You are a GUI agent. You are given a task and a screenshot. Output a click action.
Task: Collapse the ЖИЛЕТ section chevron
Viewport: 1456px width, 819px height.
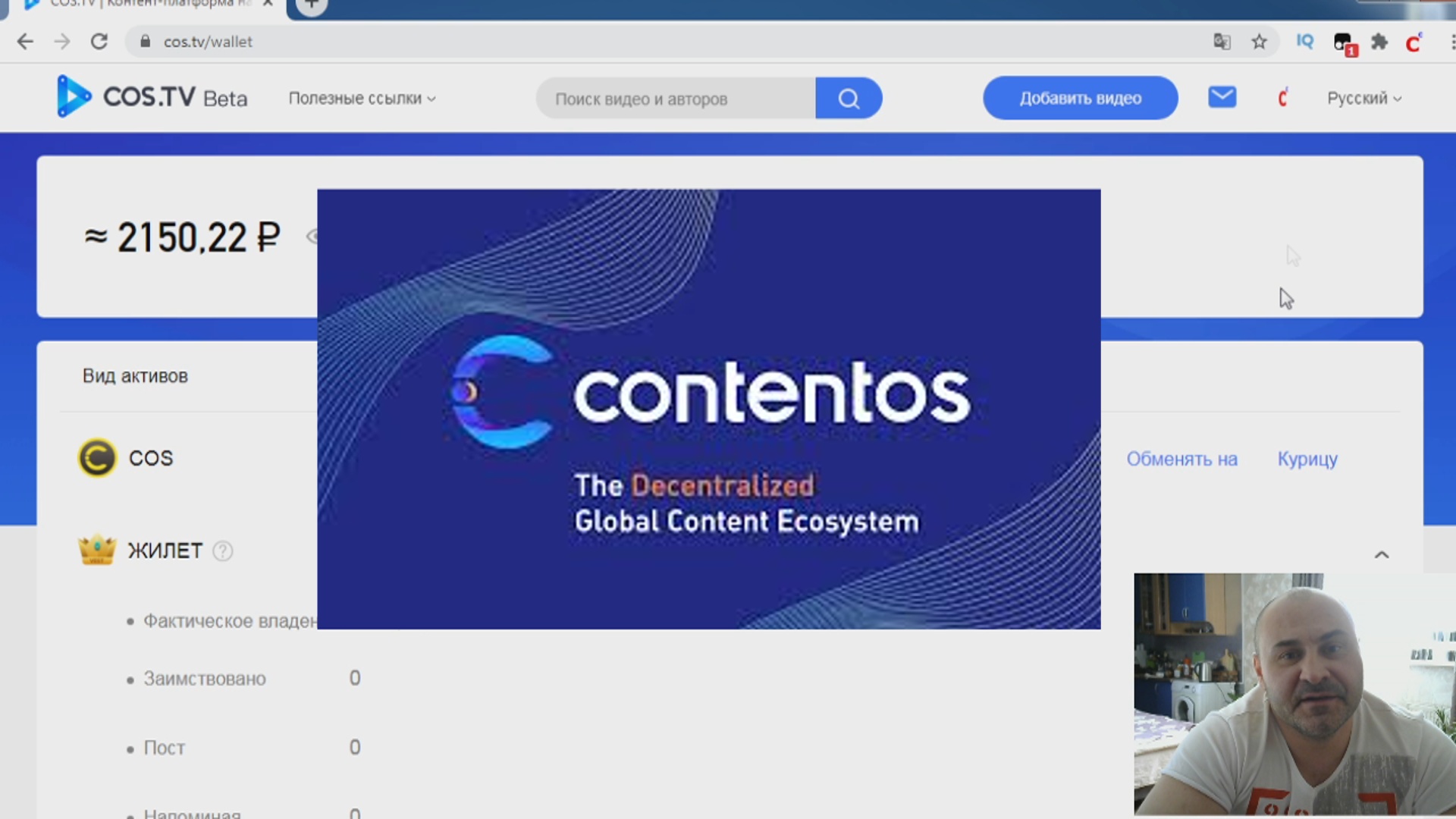tap(1382, 555)
